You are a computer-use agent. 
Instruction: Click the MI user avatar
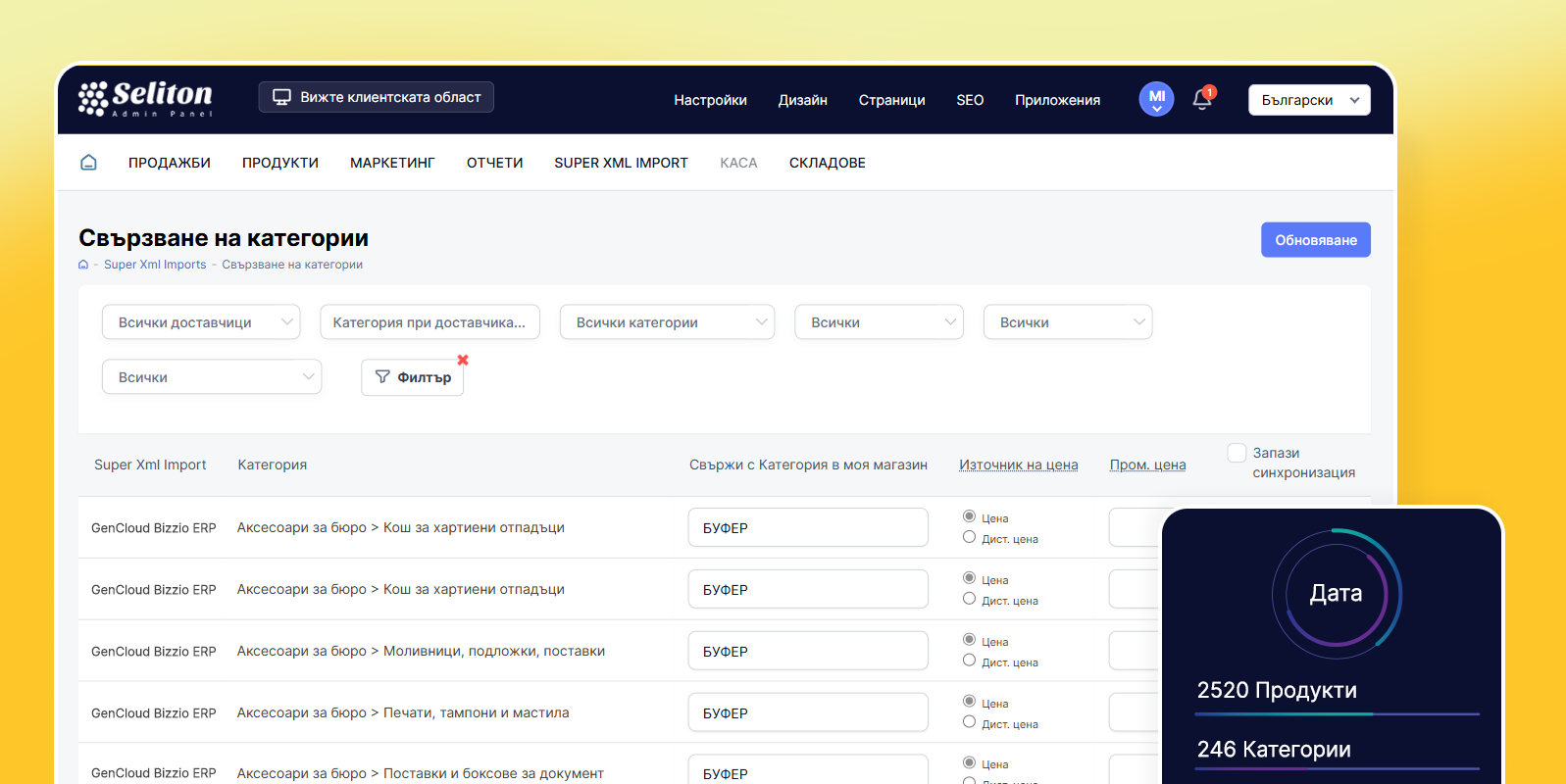(1156, 98)
